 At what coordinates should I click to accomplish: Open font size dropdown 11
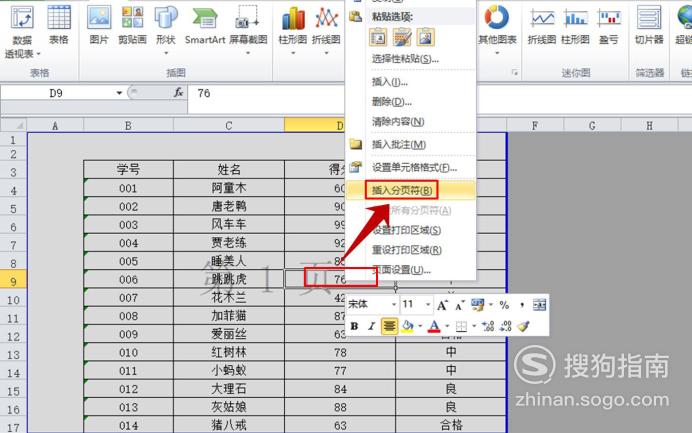point(428,305)
